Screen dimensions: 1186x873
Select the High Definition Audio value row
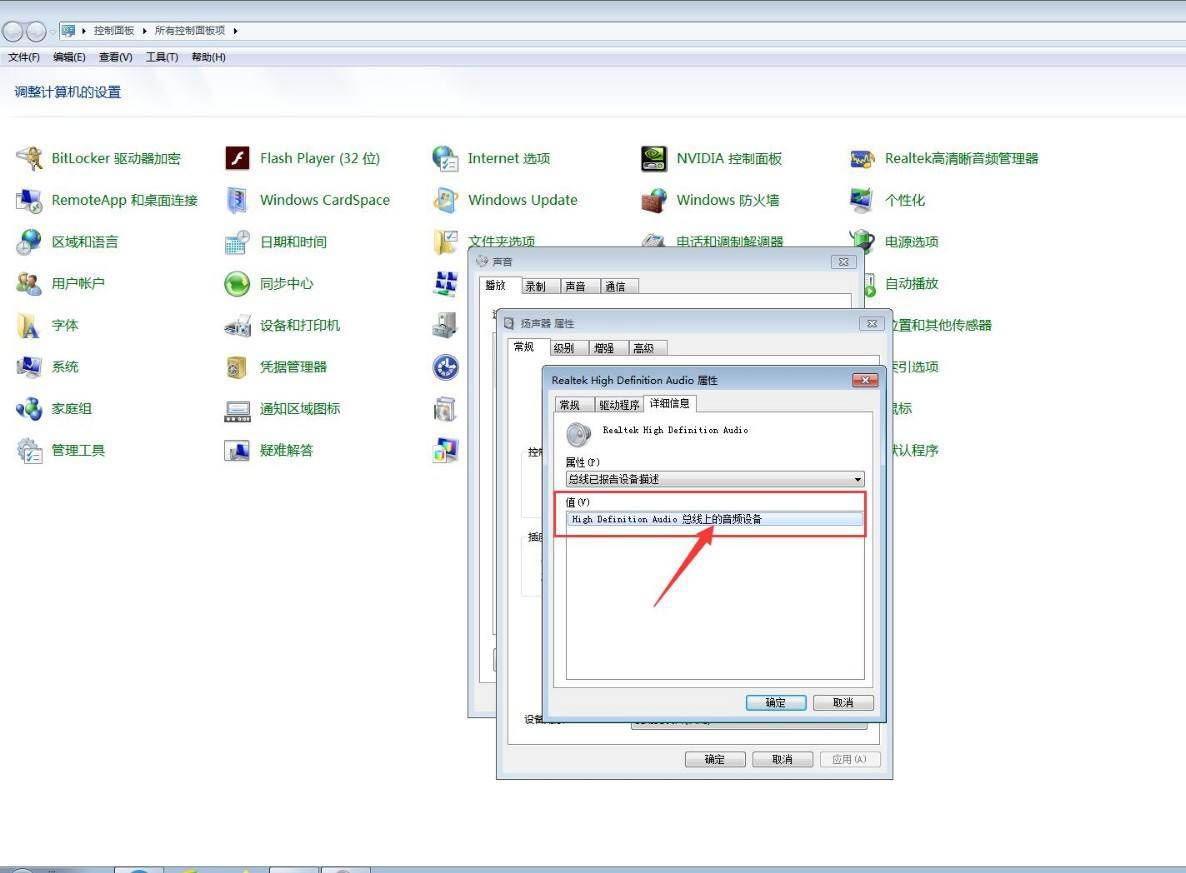[x=713, y=519]
